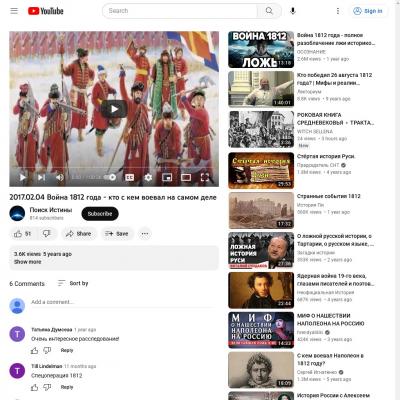This screenshot has width=400, height=400.
Task: Open Till Lindelman's profile avatar
Action: click(x=17, y=371)
